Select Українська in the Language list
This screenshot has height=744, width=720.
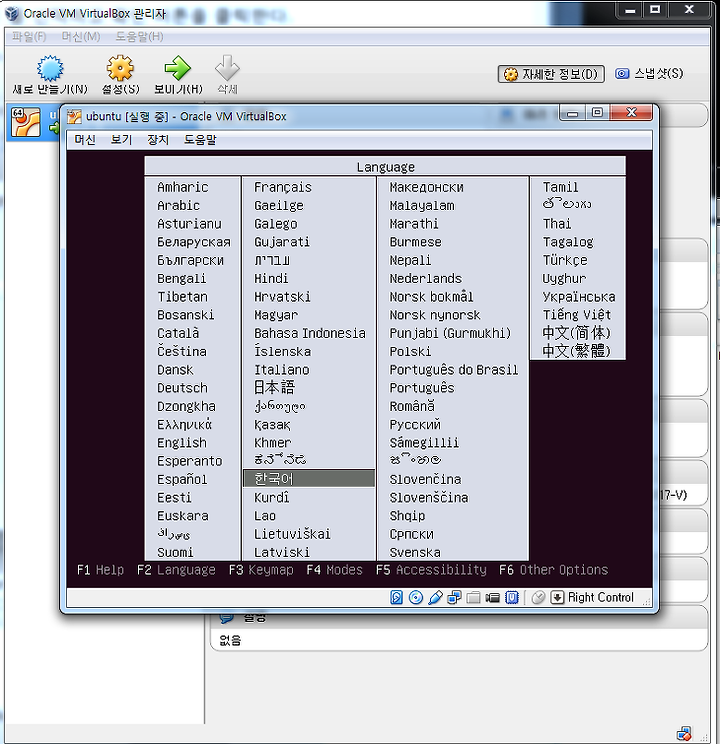pos(579,297)
